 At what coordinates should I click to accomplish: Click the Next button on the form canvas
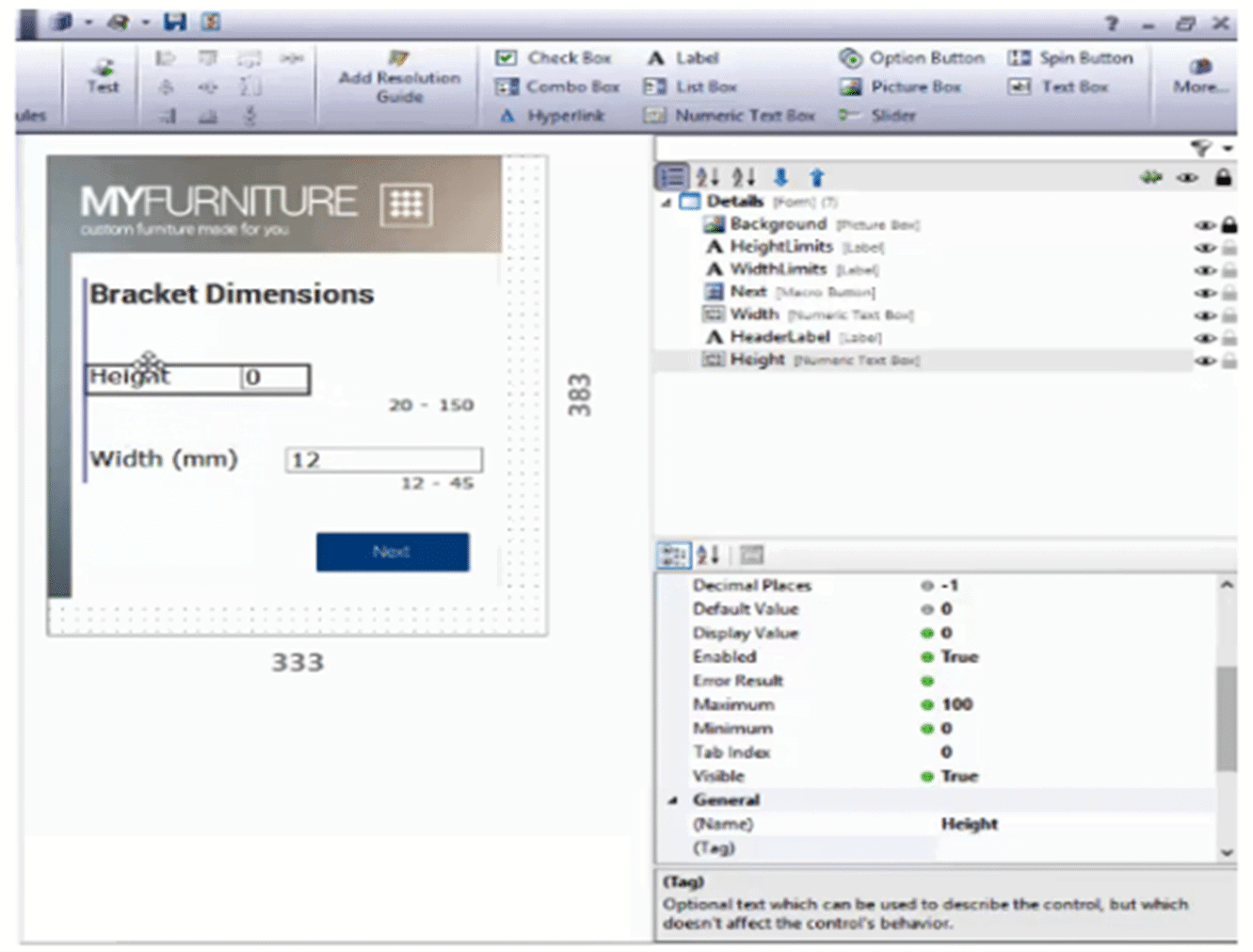click(x=393, y=552)
